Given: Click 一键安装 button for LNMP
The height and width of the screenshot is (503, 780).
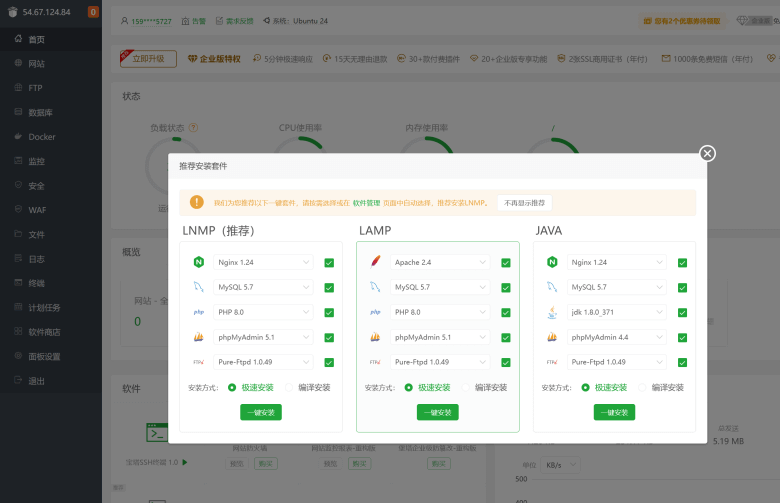Looking at the screenshot, I should [x=261, y=412].
